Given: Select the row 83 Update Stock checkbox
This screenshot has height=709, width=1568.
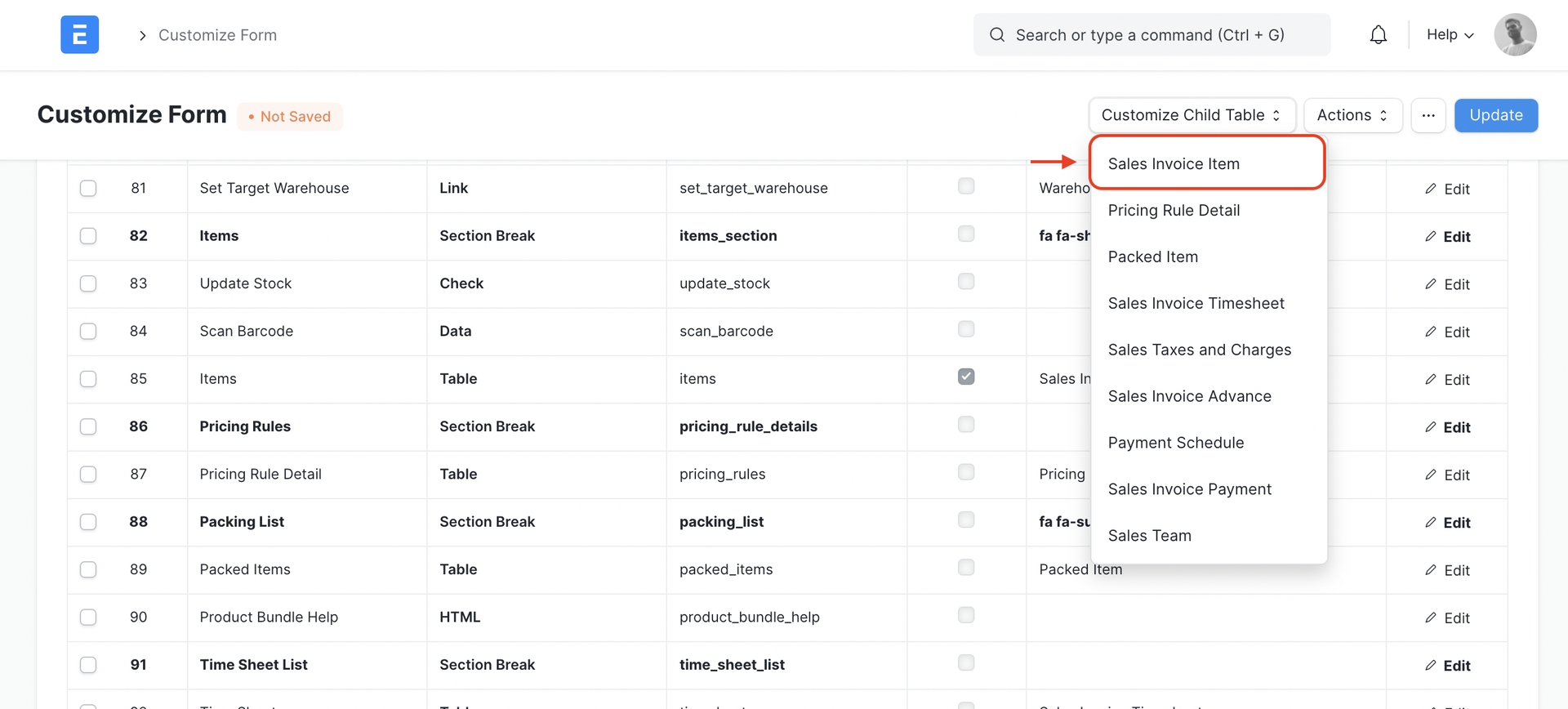Looking at the screenshot, I should click(88, 283).
